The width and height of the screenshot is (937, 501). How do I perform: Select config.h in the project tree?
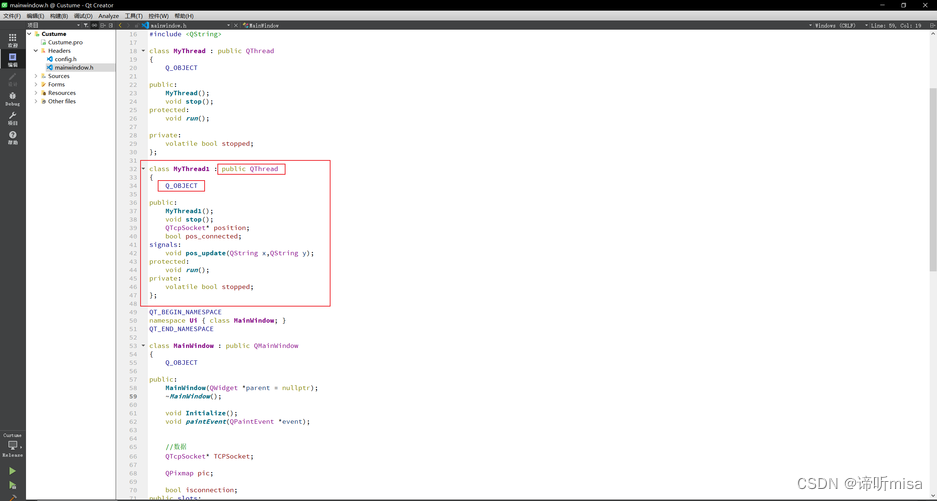[x=65, y=59]
